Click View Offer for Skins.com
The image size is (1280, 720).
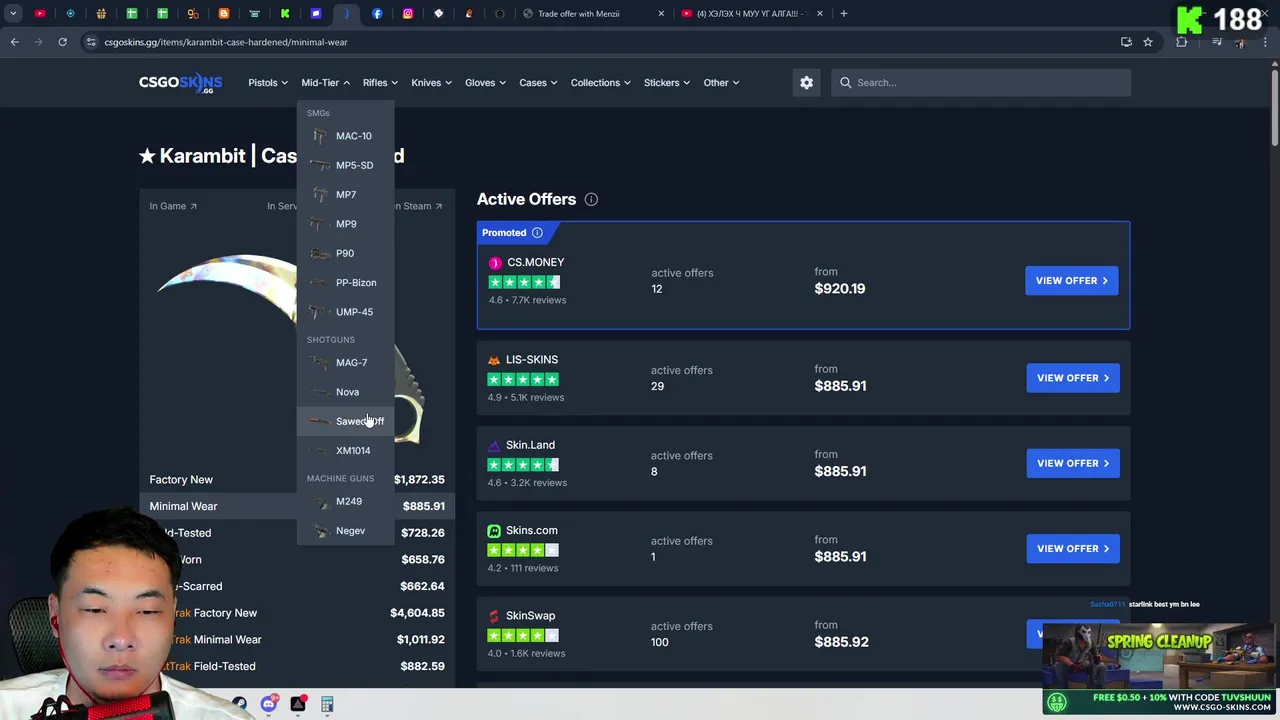1072,549
